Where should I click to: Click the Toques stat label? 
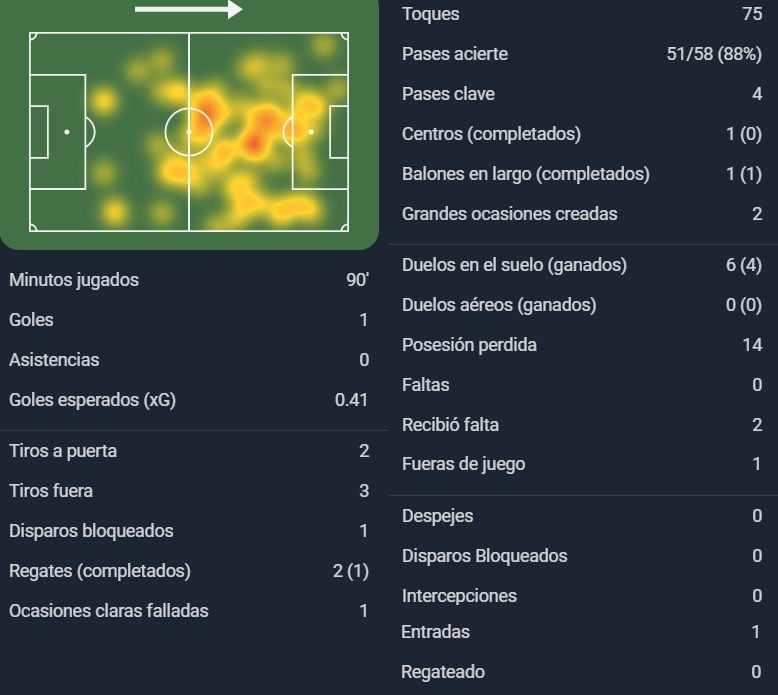(431, 14)
